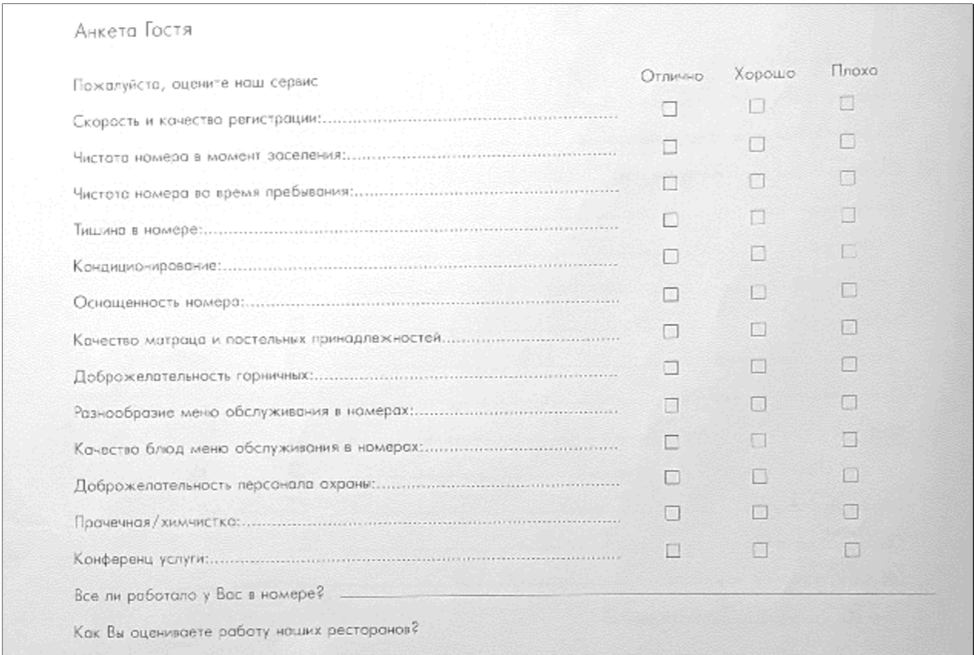Check Плохо for Чистота номера в момент заселения

coord(847,142)
